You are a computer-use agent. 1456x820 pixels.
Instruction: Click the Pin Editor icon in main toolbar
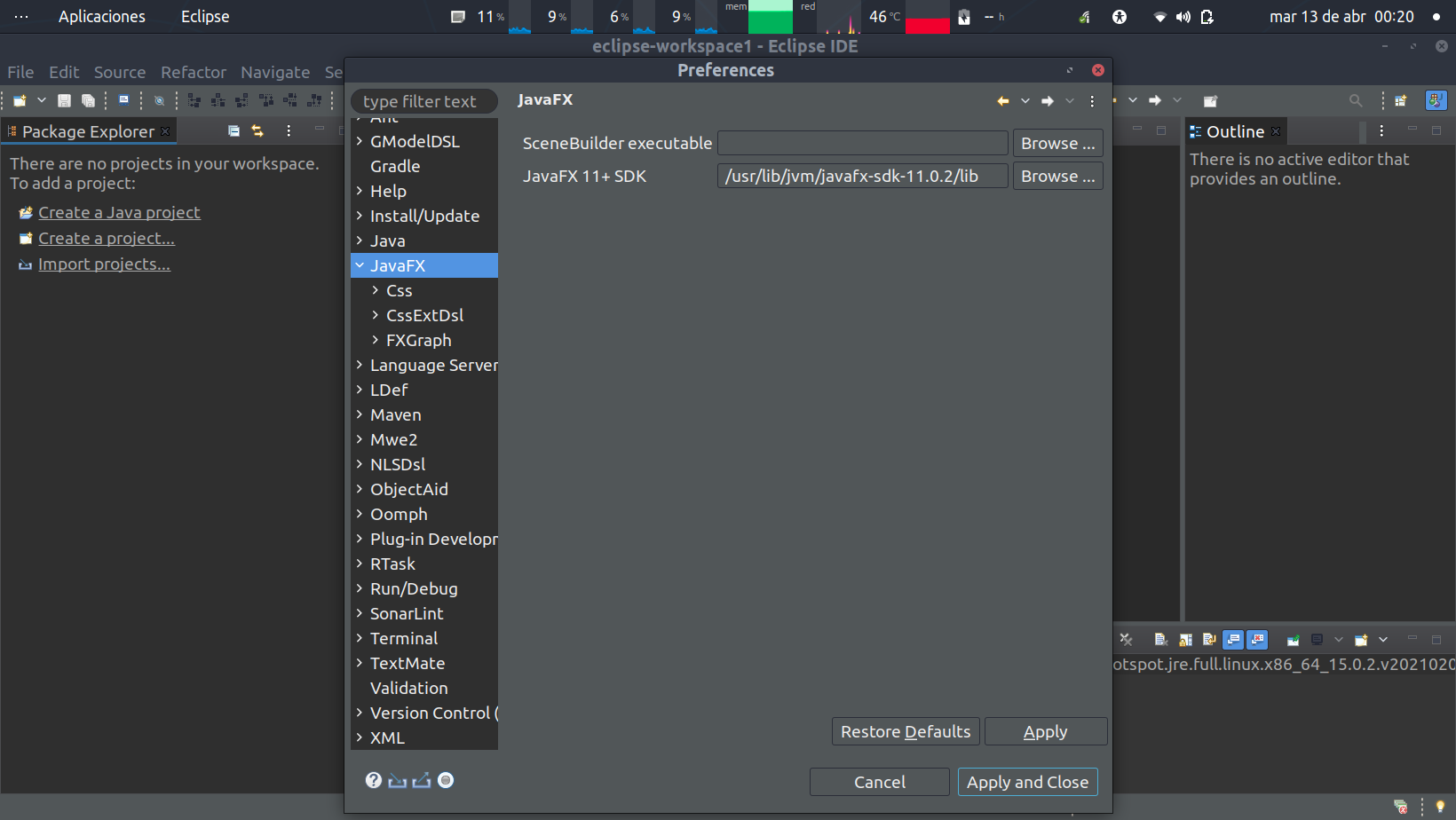pyautogui.click(x=1209, y=101)
